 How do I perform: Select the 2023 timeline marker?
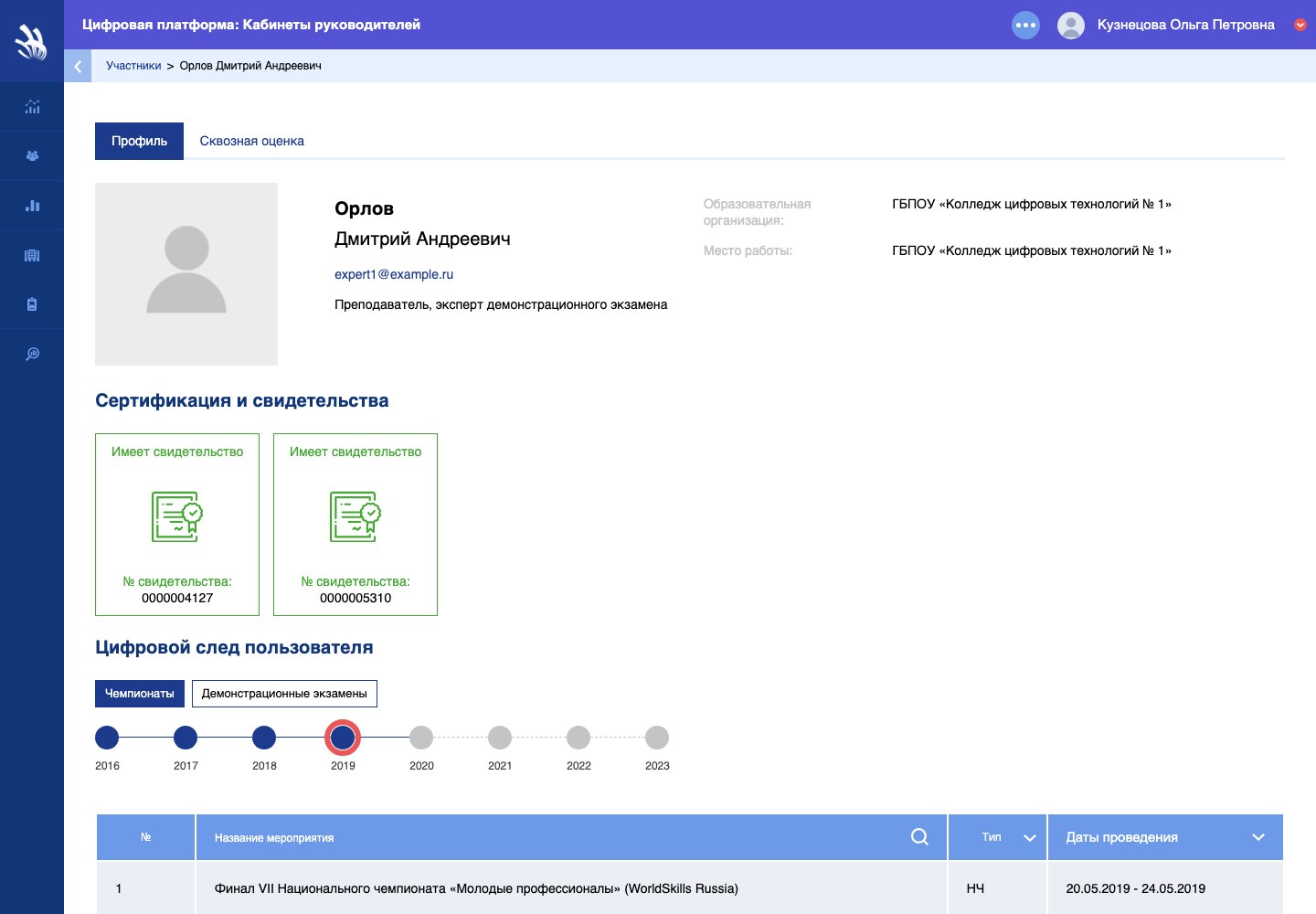click(657, 738)
